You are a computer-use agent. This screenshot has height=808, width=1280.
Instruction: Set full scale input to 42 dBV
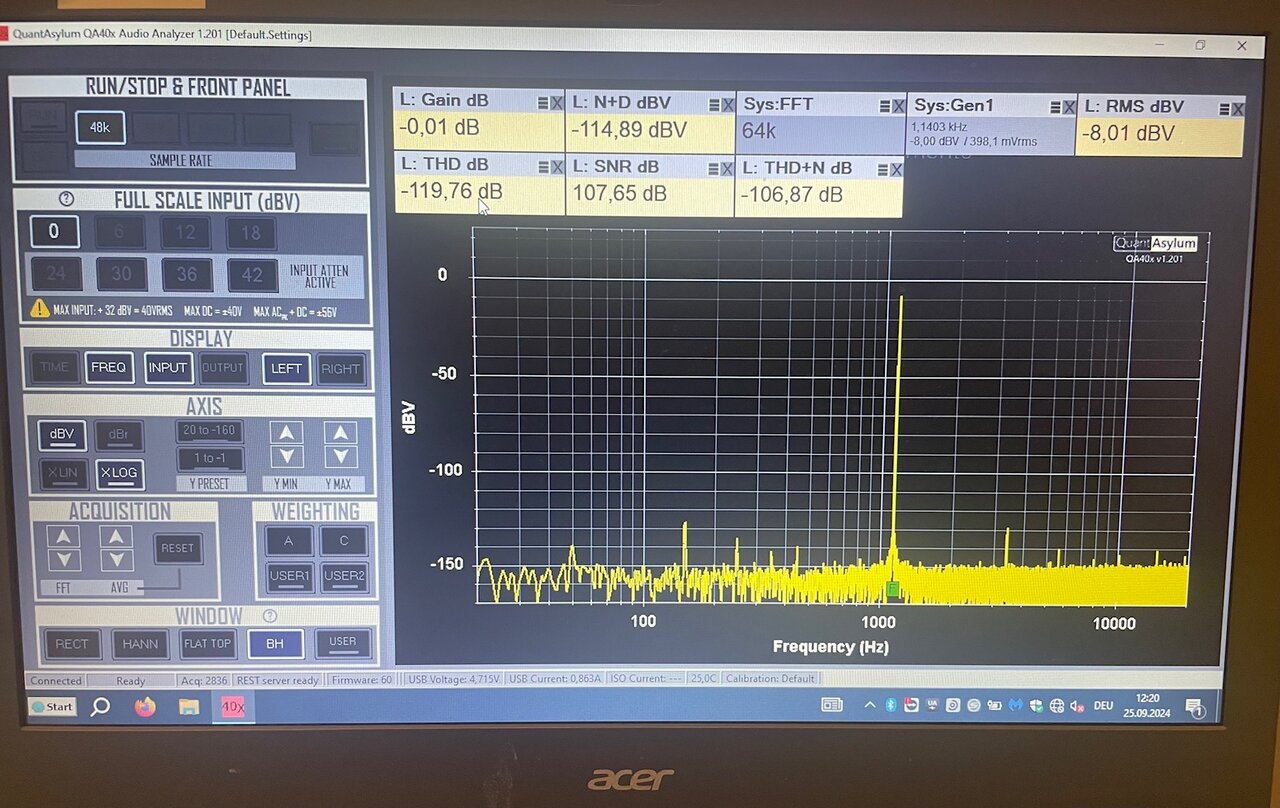coord(252,275)
